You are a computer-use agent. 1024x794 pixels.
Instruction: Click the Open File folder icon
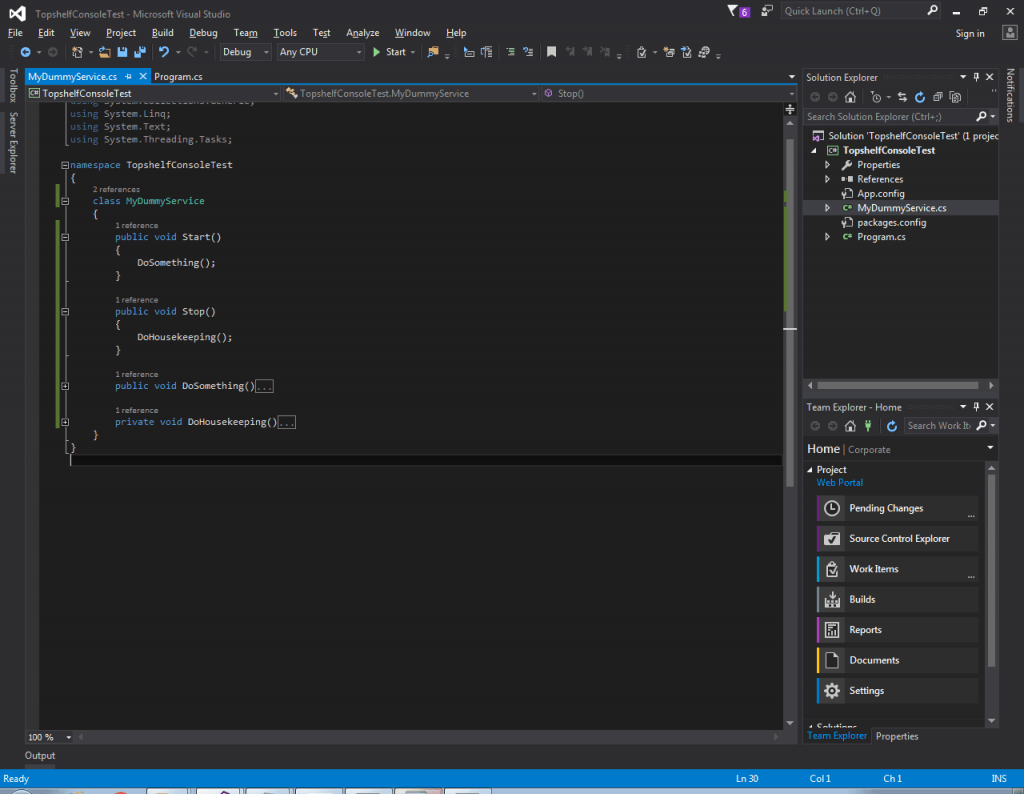click(x=104, y=52)
